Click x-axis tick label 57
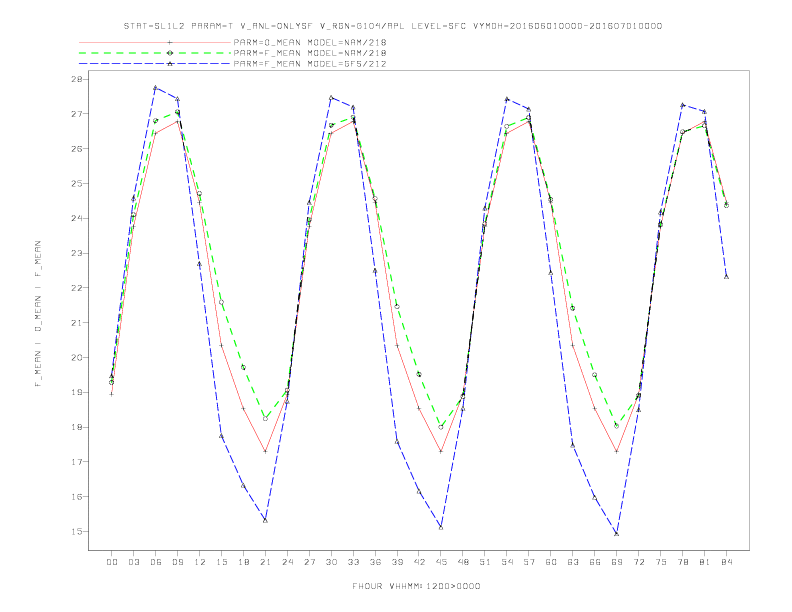This screenshot has width=792, height=612. [x=529, y=562]
